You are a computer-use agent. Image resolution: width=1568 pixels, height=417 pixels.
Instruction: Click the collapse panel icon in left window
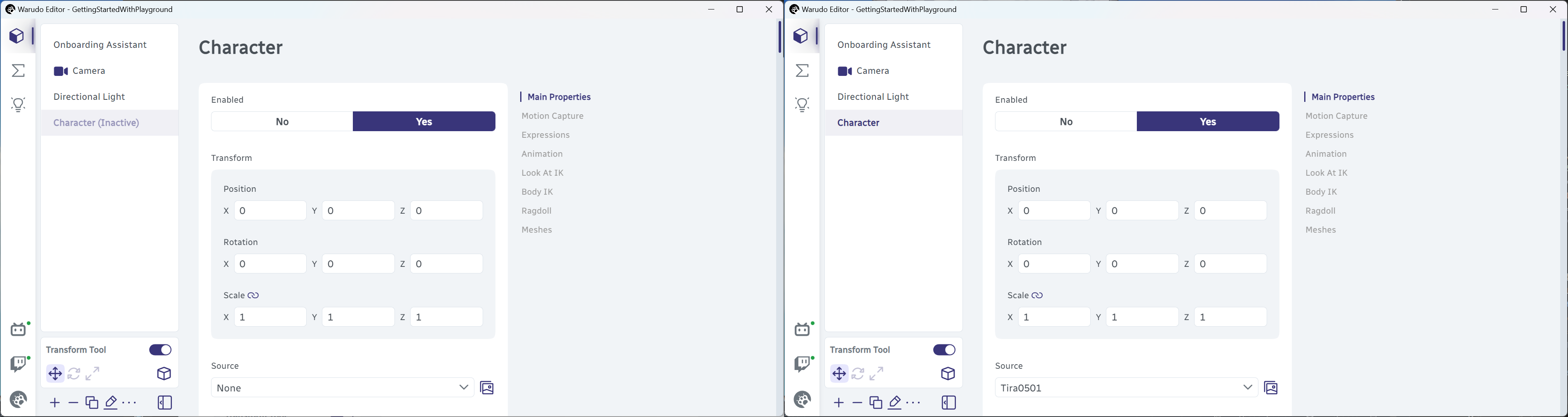[165, 403]
